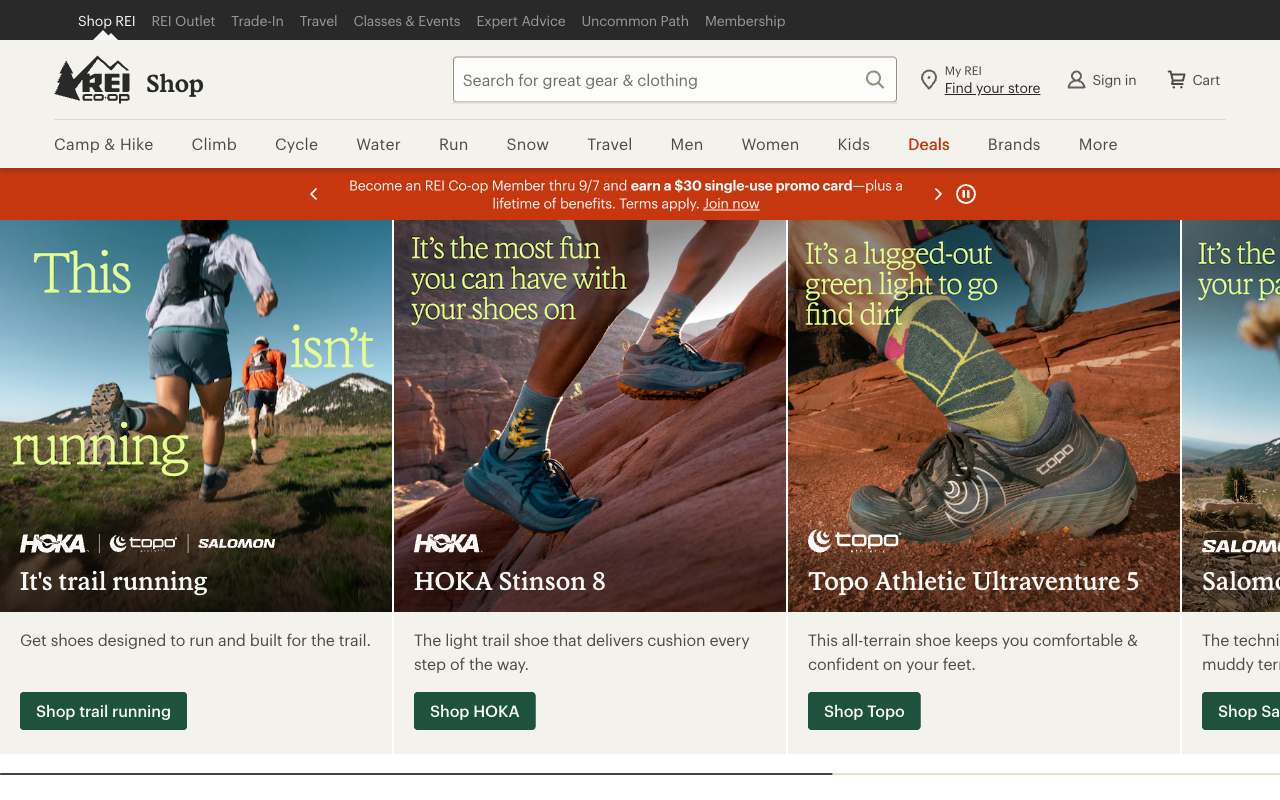Click the Shop Topo button
1280x800 pixels.
(864, 711)
